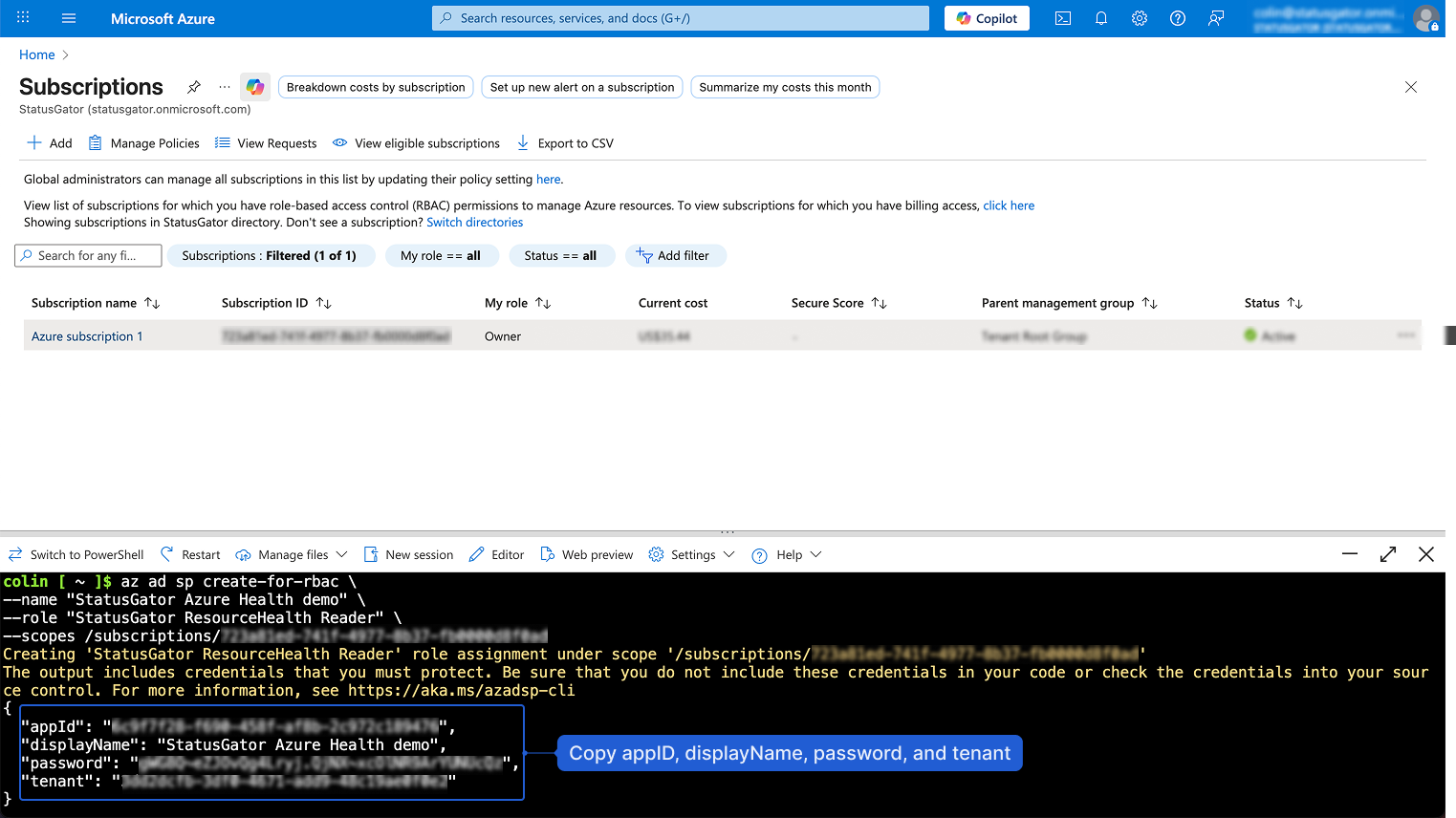Image resolution: width=1456 pixels, height=818 pixels.
Task: Open the Subscriptions Filtered filter pill
Action: coord(271,255)
